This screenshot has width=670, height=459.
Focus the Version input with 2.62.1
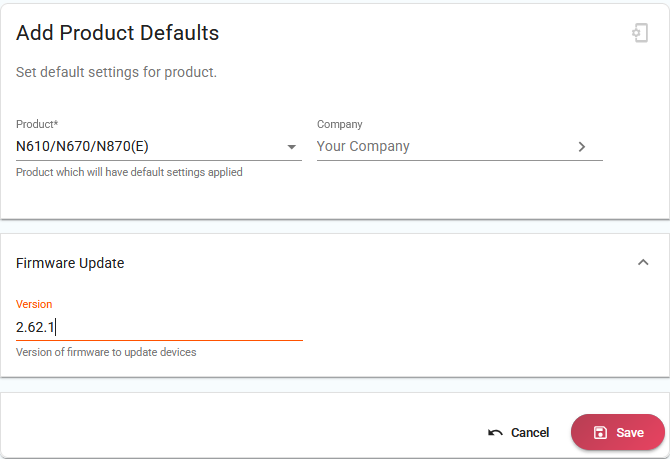coord(159,327)
